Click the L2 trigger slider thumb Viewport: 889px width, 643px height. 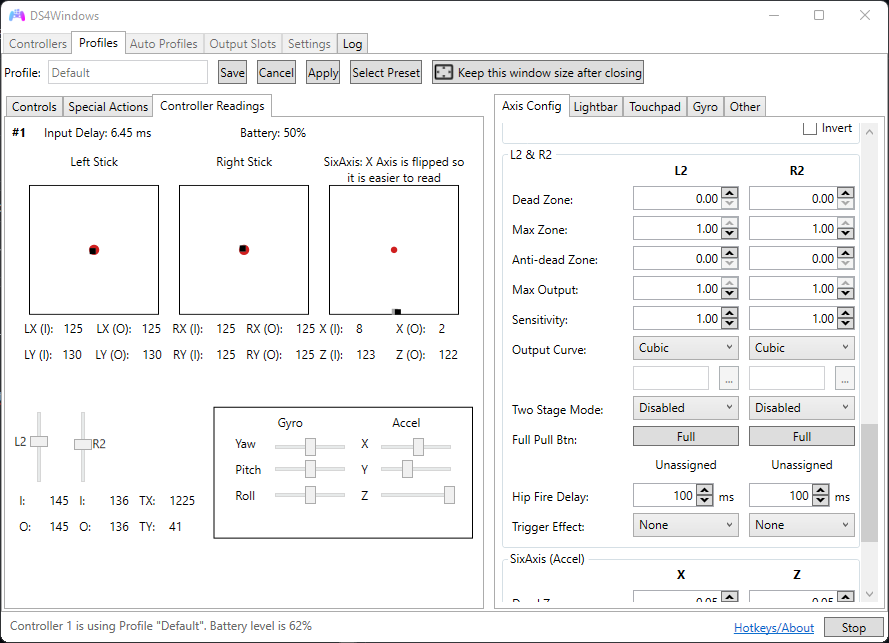point(39,441)
